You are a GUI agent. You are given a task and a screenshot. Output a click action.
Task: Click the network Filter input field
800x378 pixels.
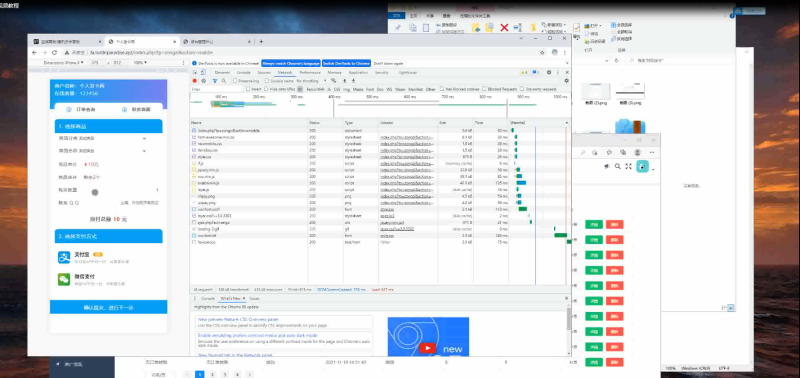[x=216, y=89]
